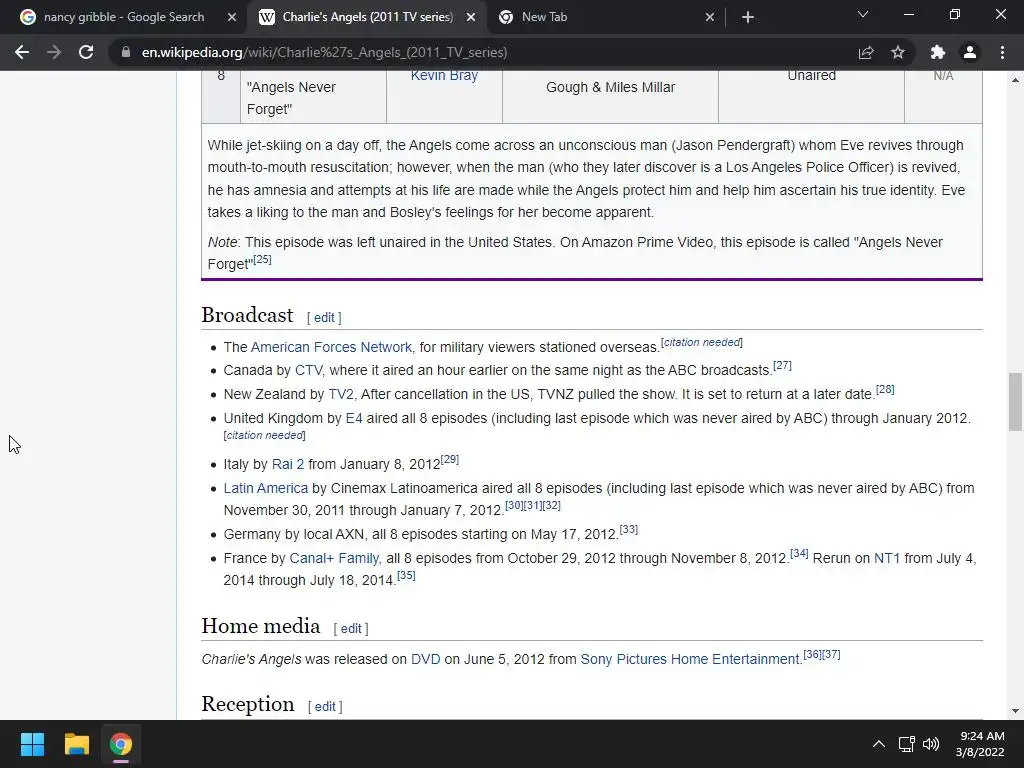
Task: Open the Windows Start menu
Action: pos(32,744)
